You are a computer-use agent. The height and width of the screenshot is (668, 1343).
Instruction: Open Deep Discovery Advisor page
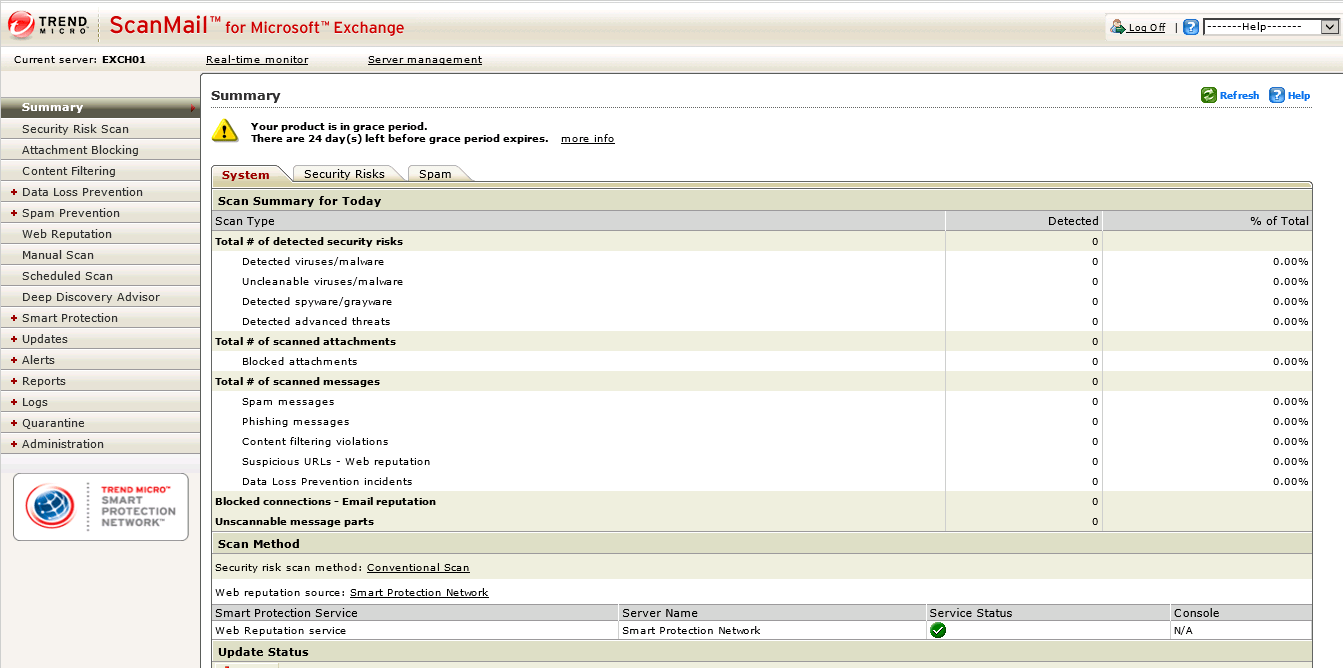(x=100, y=297)
